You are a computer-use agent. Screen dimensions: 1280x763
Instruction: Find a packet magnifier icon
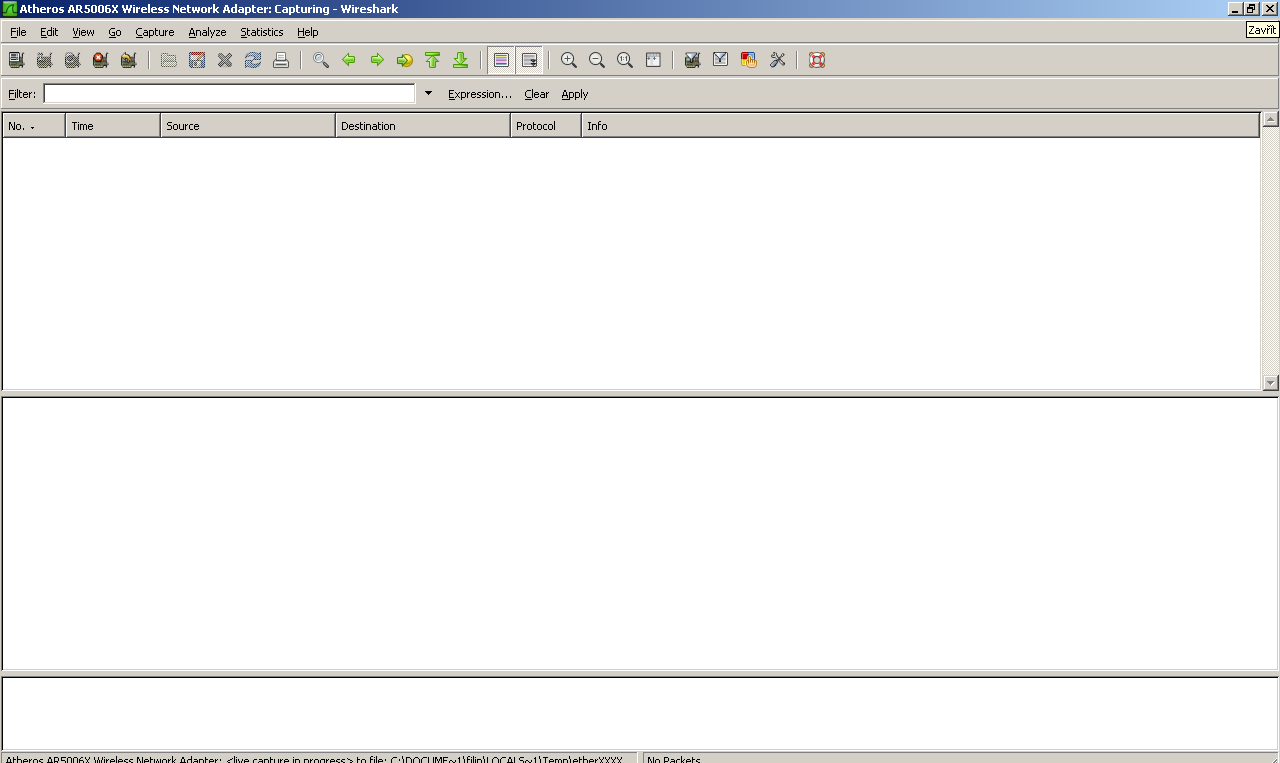click(321, 60)
